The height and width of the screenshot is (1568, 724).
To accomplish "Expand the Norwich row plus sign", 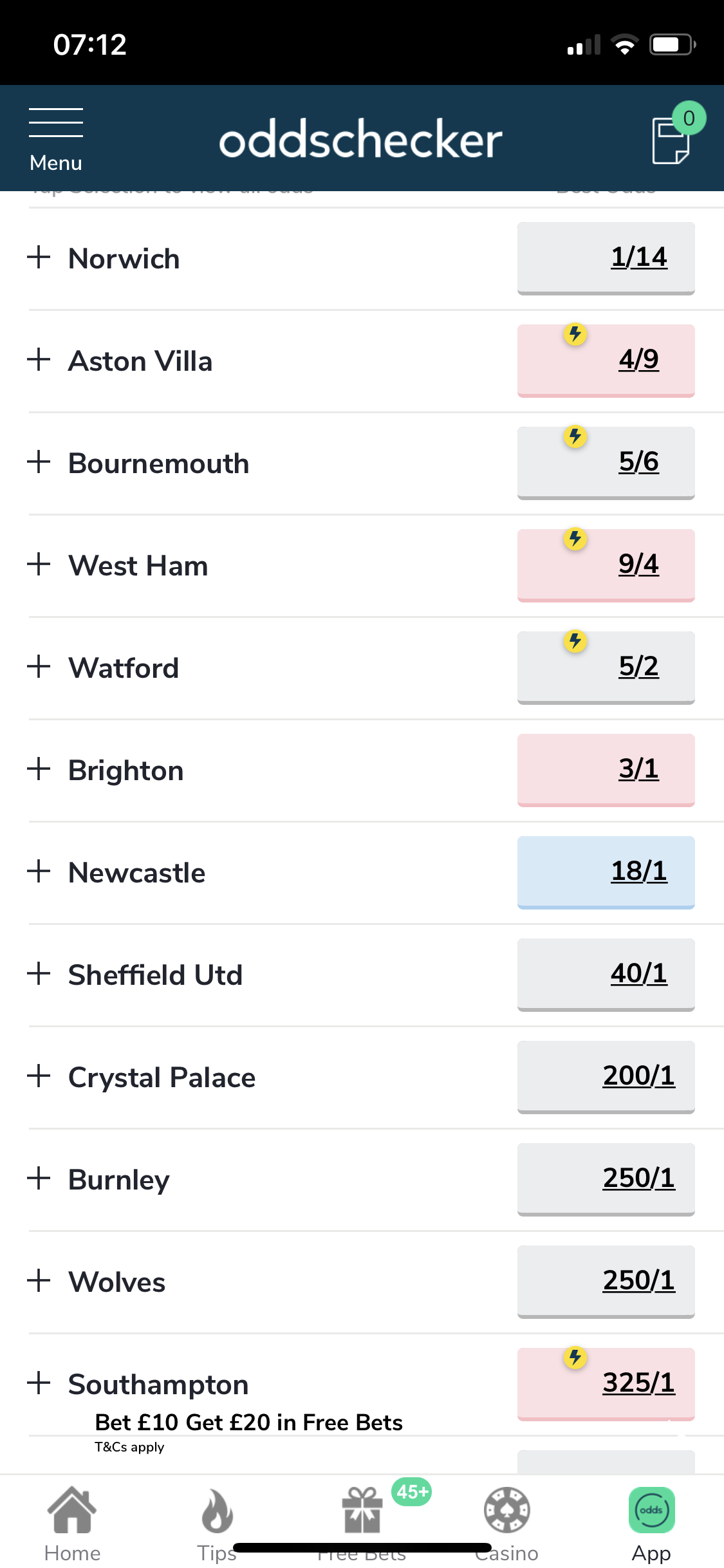I will coord(39,257).
